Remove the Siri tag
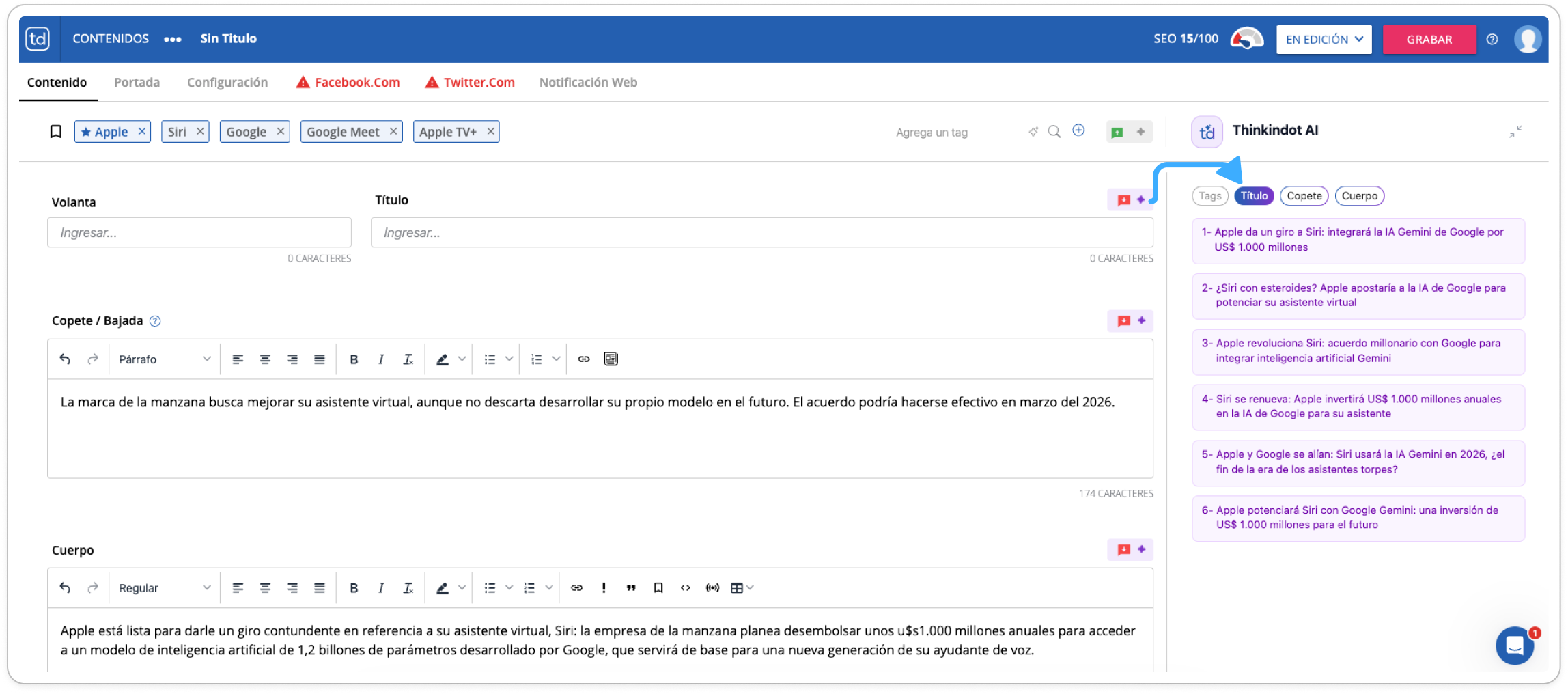Image resolution: width=1568 pixels, height=694 pixels. tap(200, 131)
